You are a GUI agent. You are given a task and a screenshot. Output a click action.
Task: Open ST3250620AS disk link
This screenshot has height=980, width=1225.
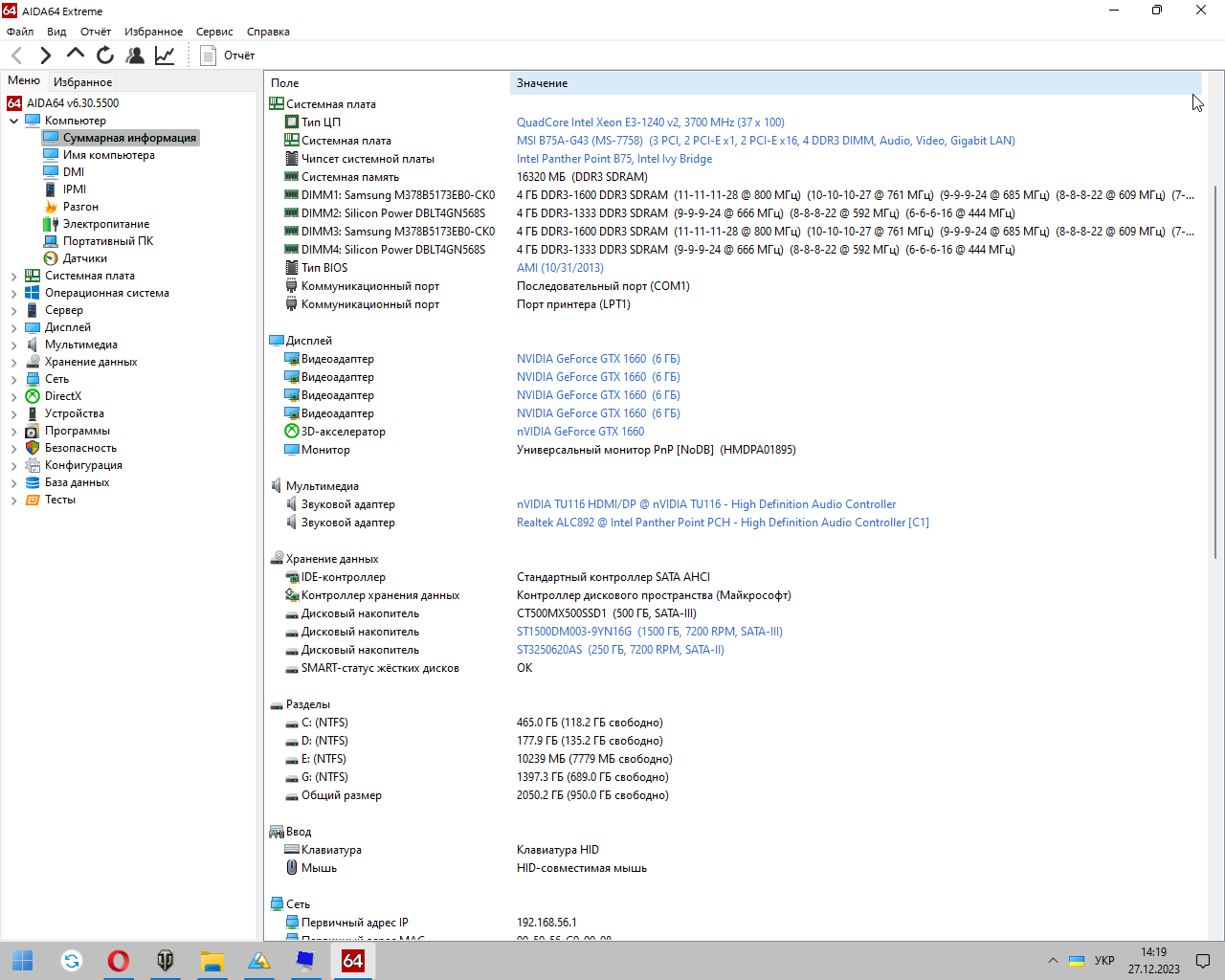[620, 650]
